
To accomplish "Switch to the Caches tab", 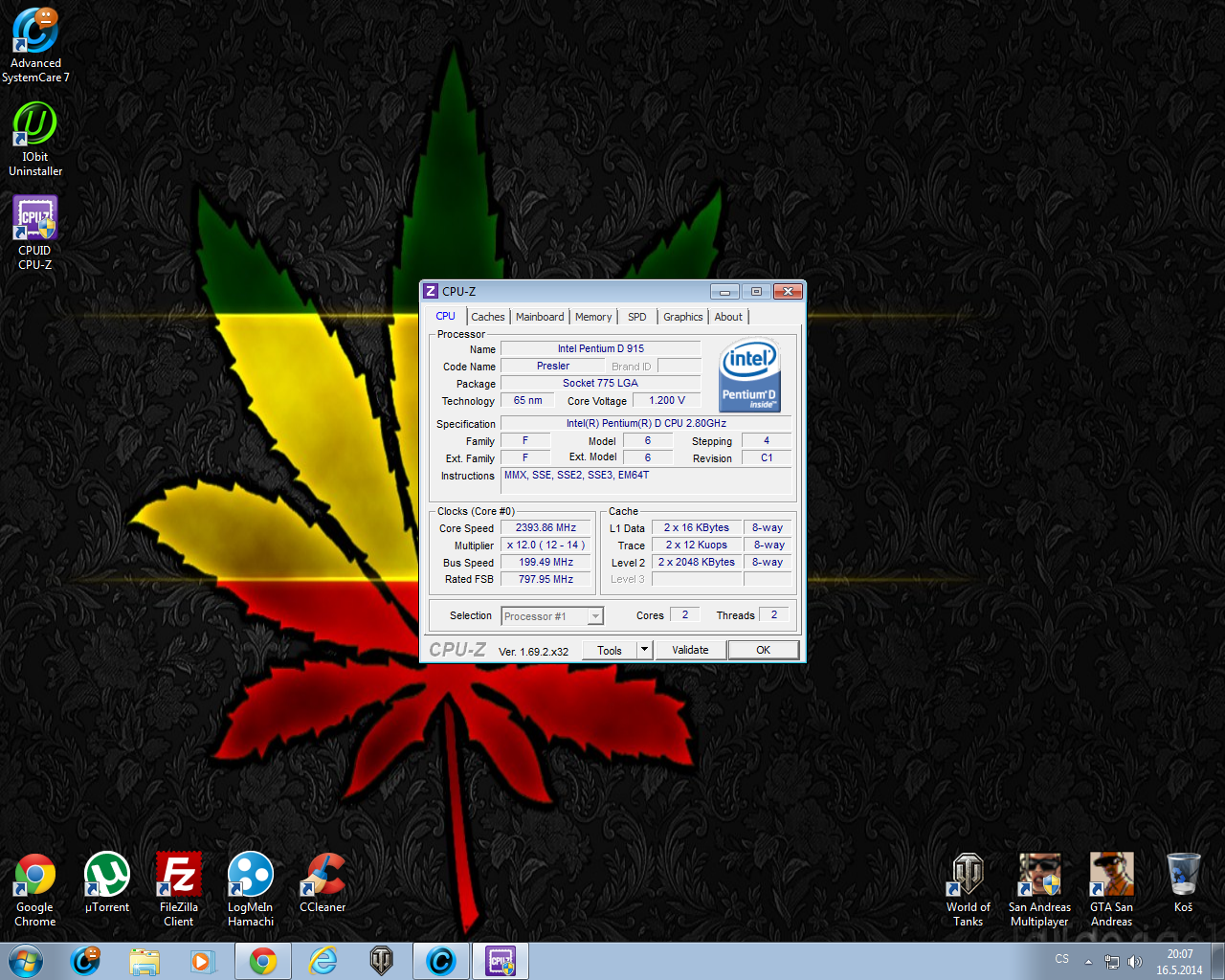I will 488,317.
